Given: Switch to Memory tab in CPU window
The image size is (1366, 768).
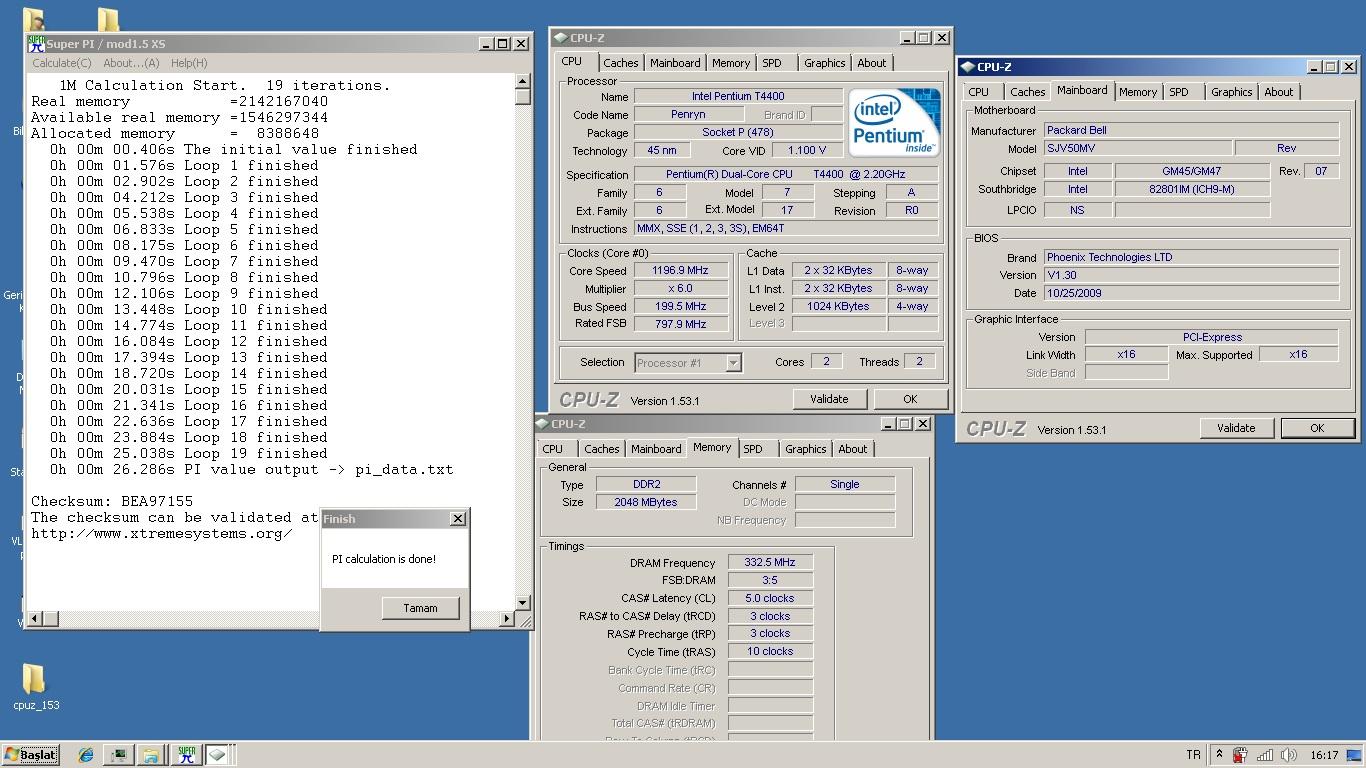Looking at the screenshot, I should [x=731, y=63].
